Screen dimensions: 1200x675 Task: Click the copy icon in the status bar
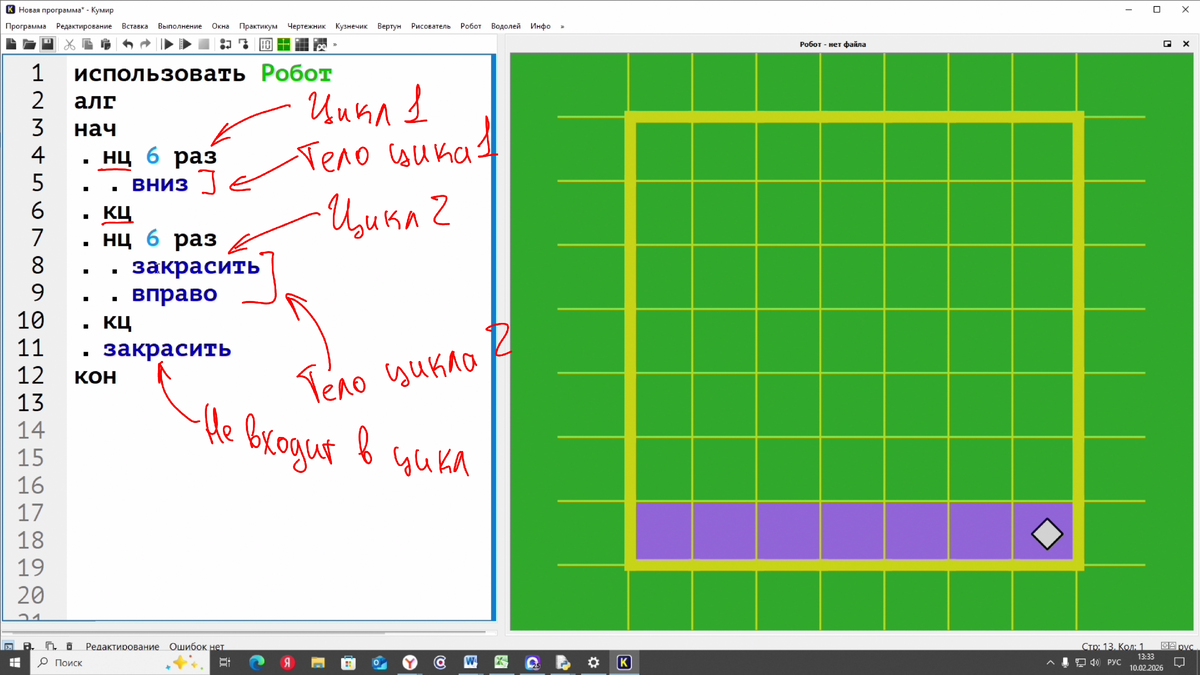pyautogui.click(x=50, y=647)
